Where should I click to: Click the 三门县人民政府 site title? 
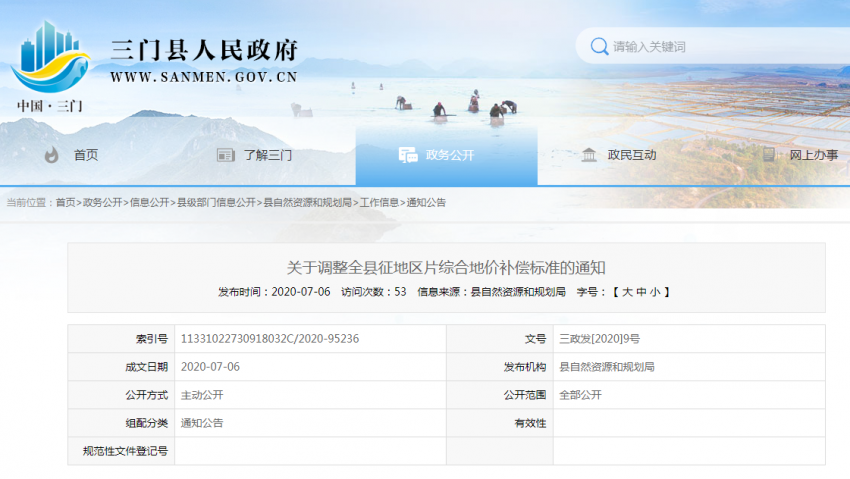204,50
